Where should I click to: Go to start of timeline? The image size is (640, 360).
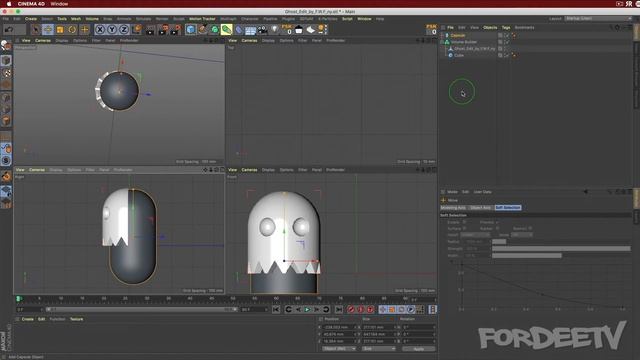(276, 310)
